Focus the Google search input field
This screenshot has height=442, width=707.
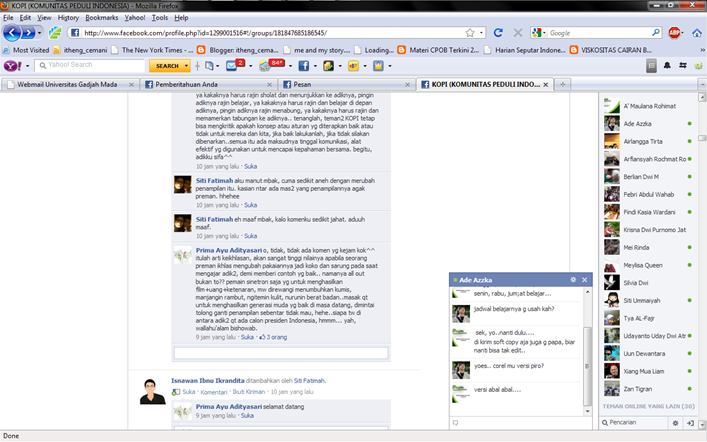(599, 33)
